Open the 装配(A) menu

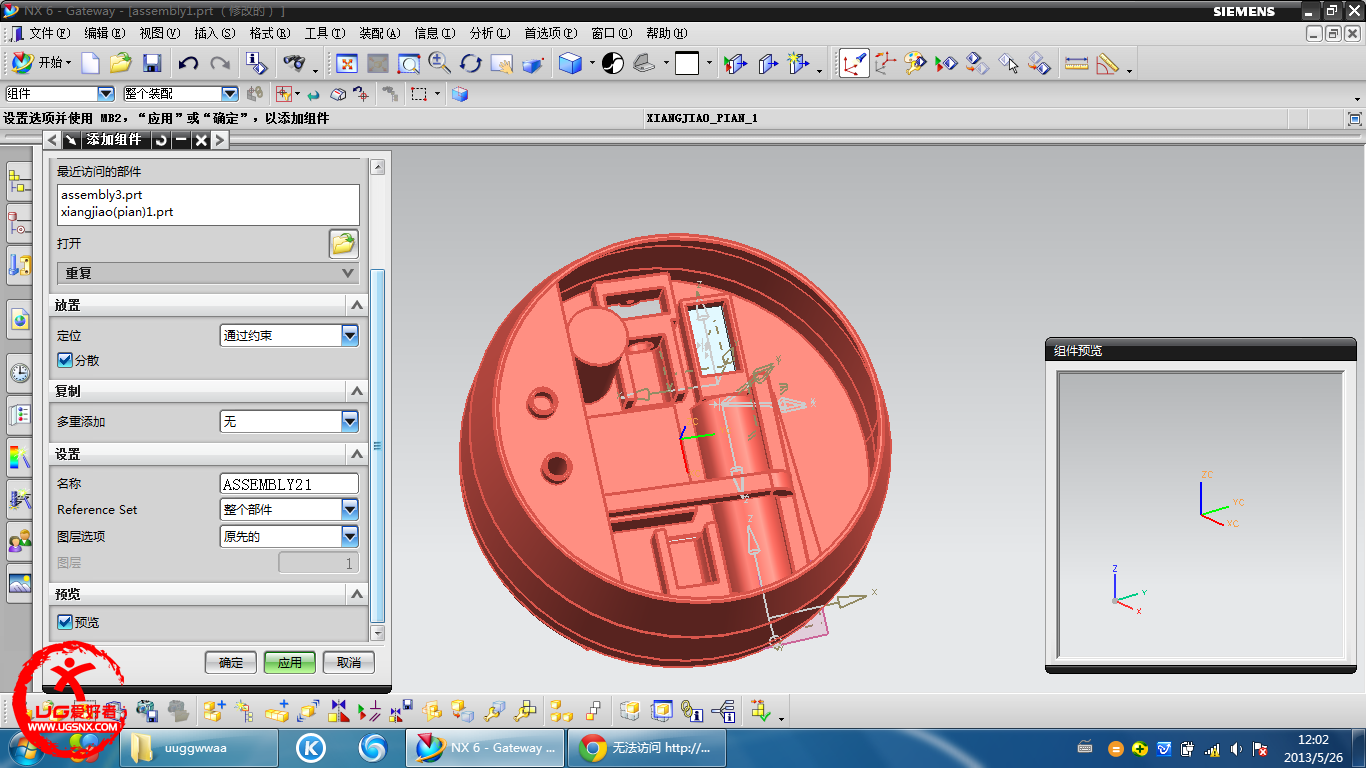[x=378, y=33]
